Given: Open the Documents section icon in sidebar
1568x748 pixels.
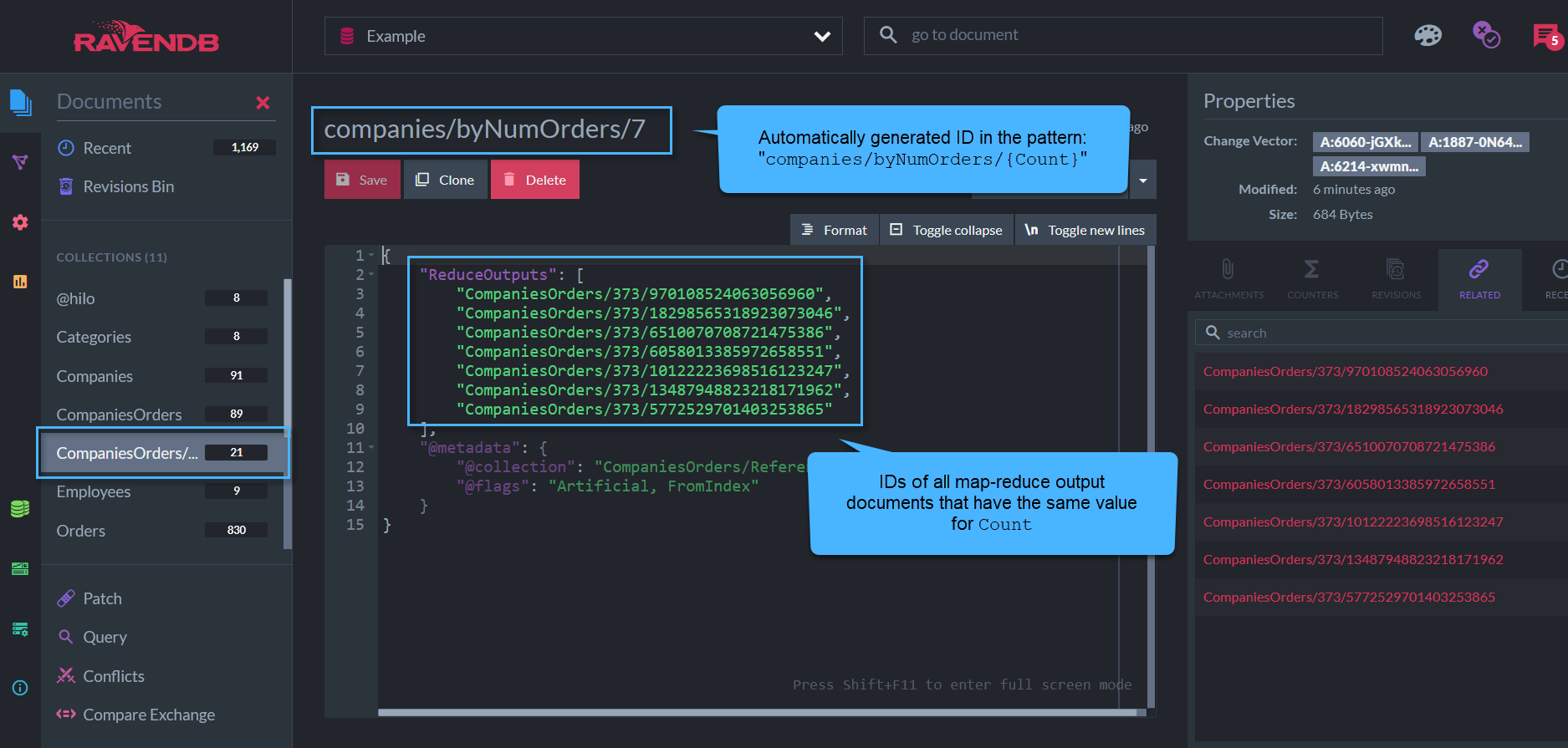Looking at the screenshot, I should [x=20, y=103].
